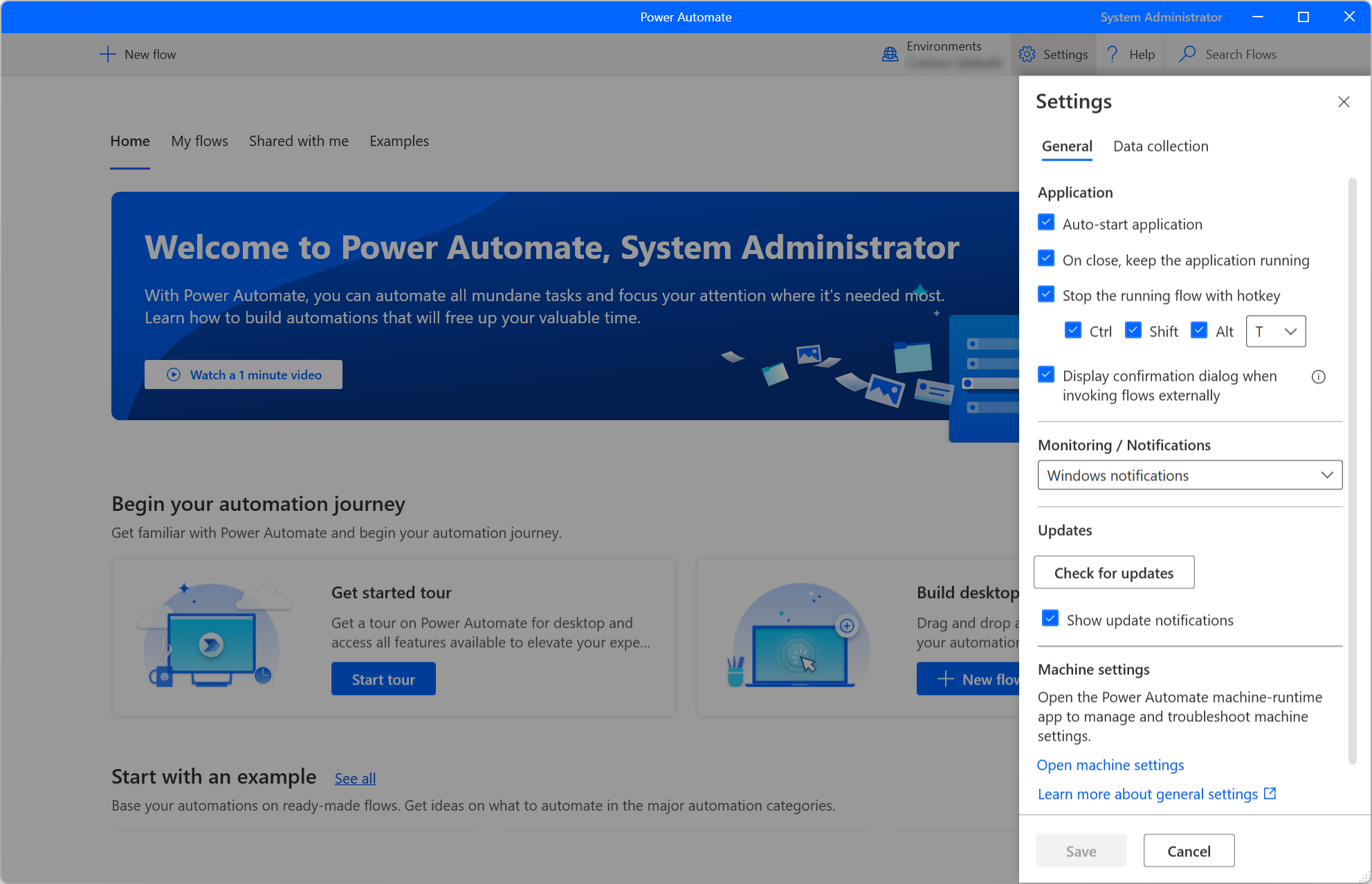Navigate to My flows tab

(x=199, y=141)
